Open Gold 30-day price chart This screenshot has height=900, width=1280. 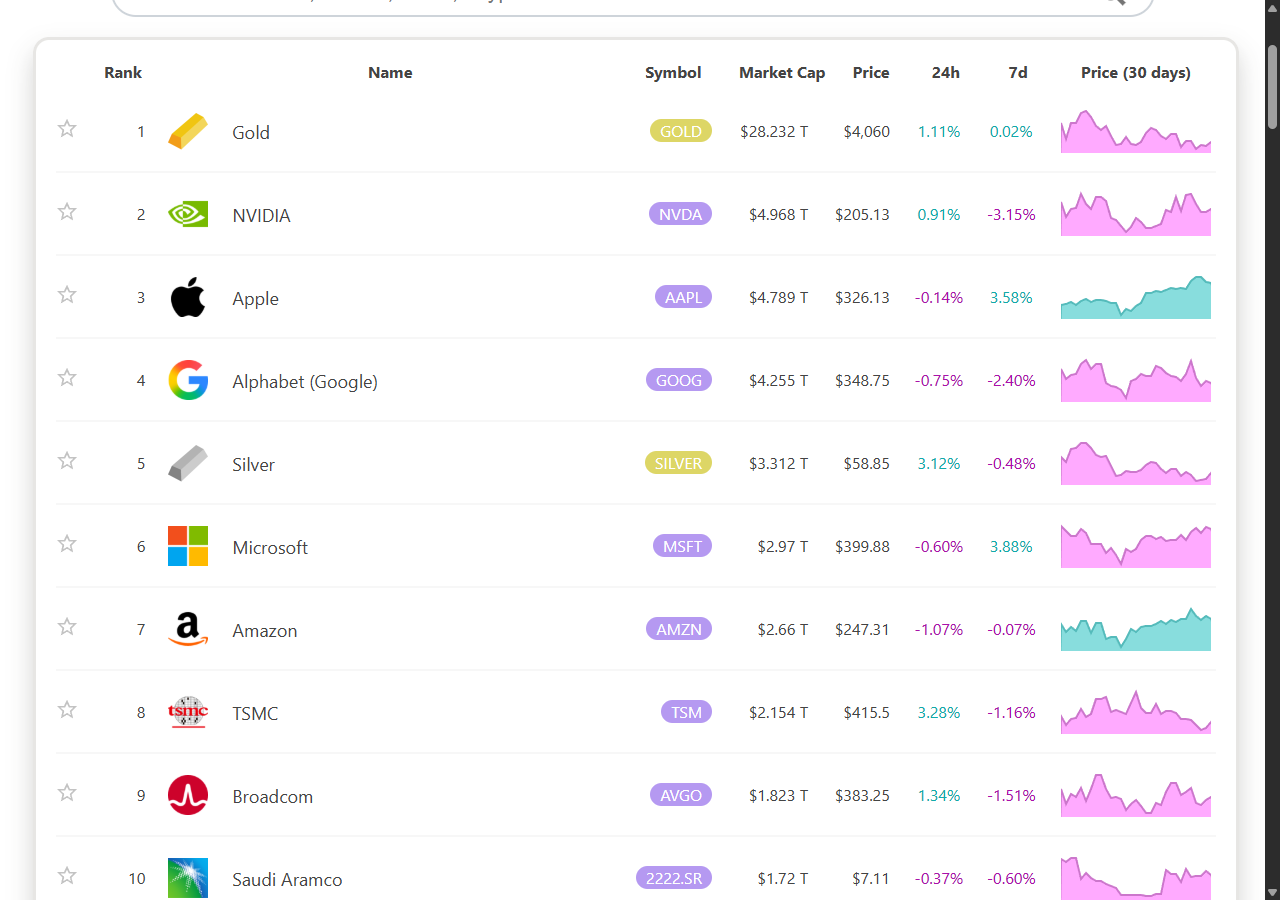[1136, 131]
